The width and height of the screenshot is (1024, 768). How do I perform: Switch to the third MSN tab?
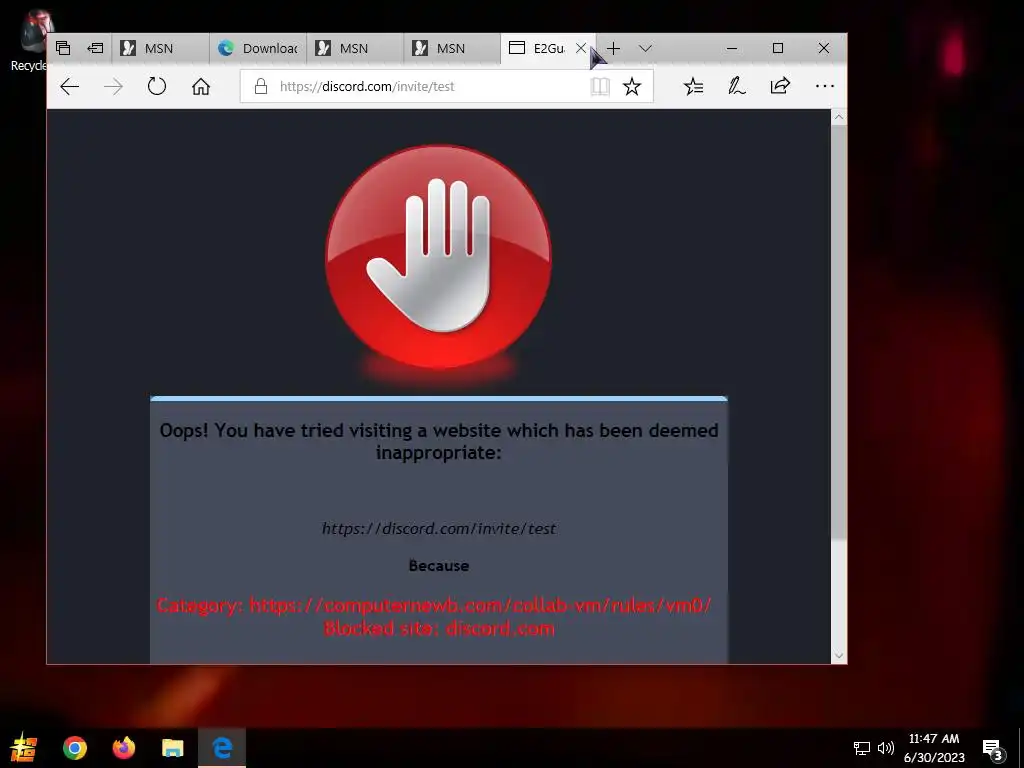452,48
